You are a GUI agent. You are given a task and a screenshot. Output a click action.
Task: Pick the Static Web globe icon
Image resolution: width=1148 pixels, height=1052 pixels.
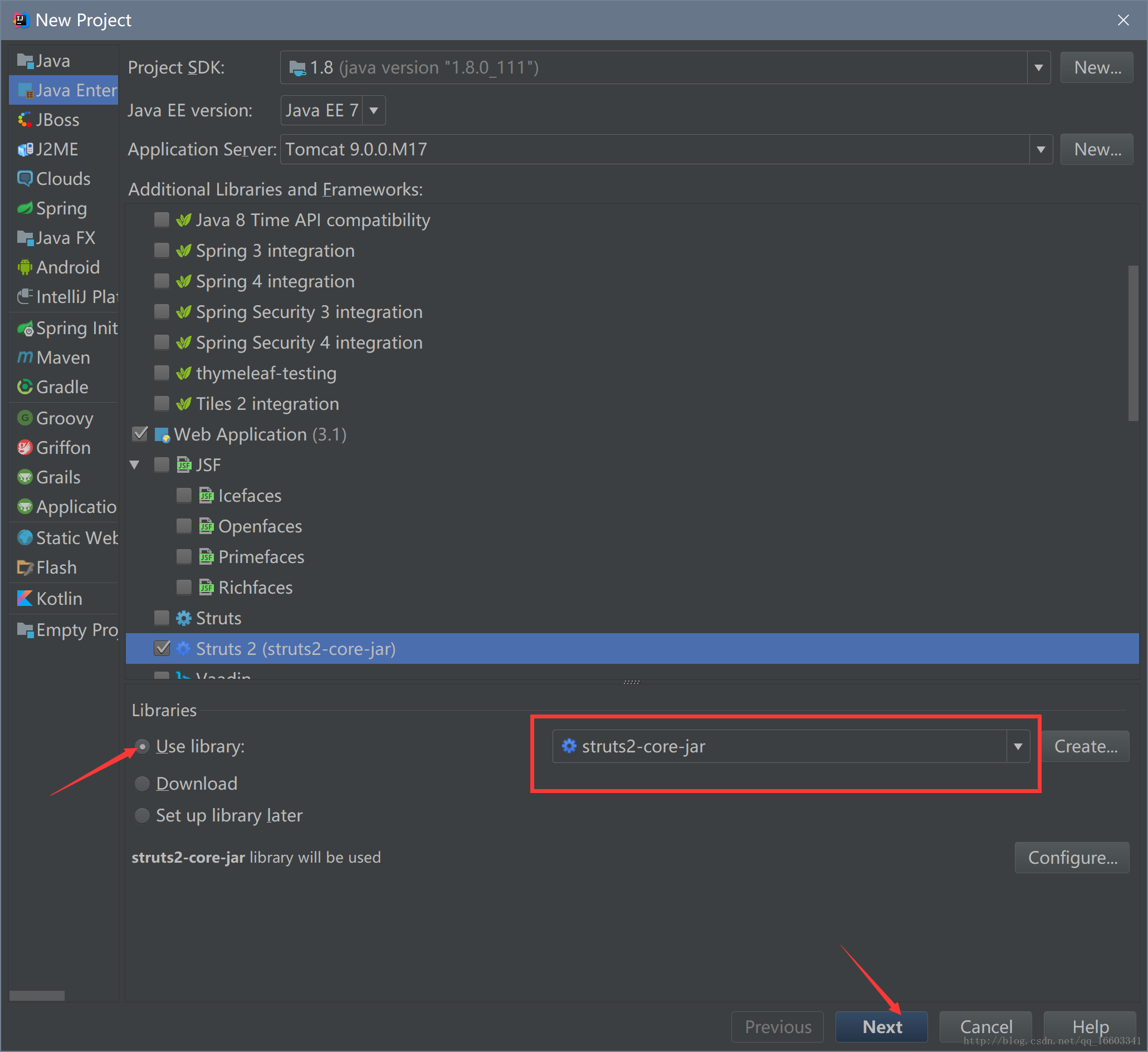coord(25,538)
